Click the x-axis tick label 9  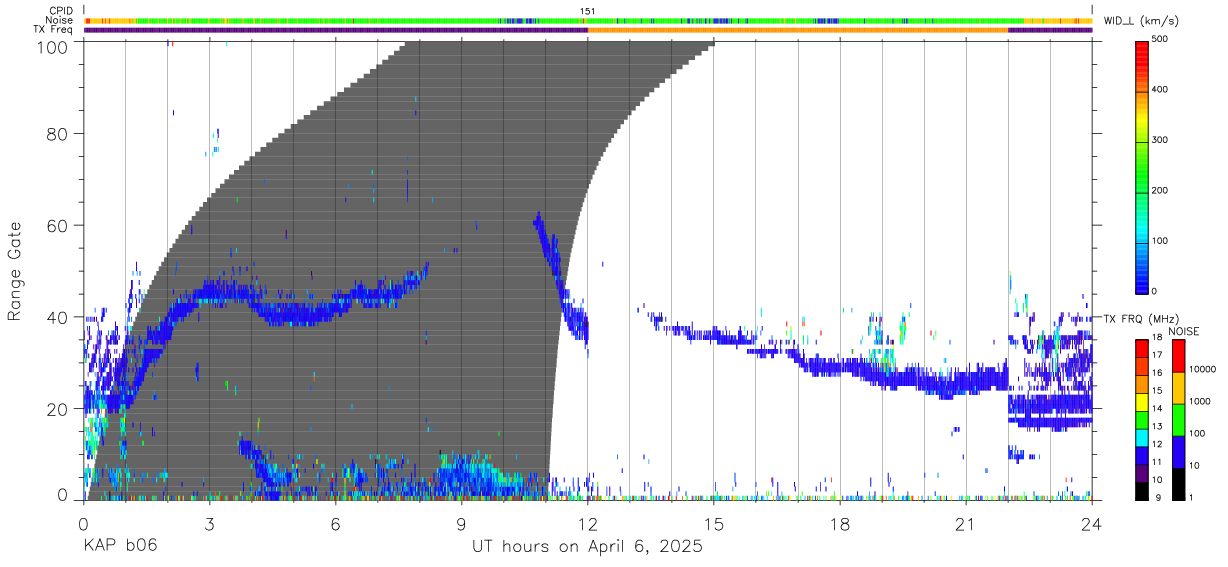tap(461, 524)
